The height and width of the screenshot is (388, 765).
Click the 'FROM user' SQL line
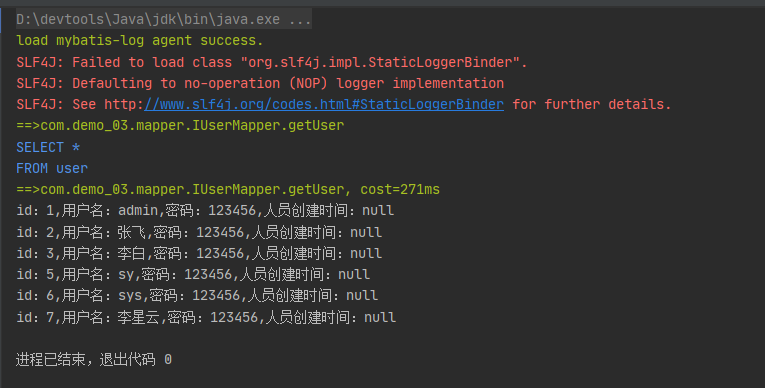[x=52, y=168]
